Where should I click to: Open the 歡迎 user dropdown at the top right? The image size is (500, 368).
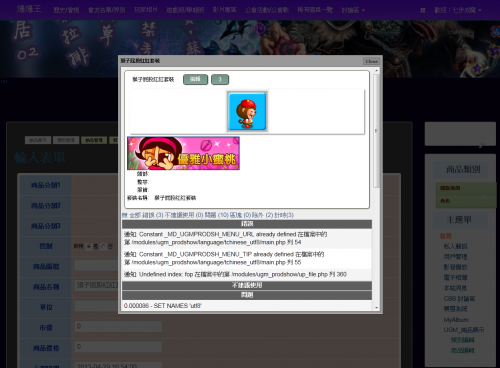[458, 10]
